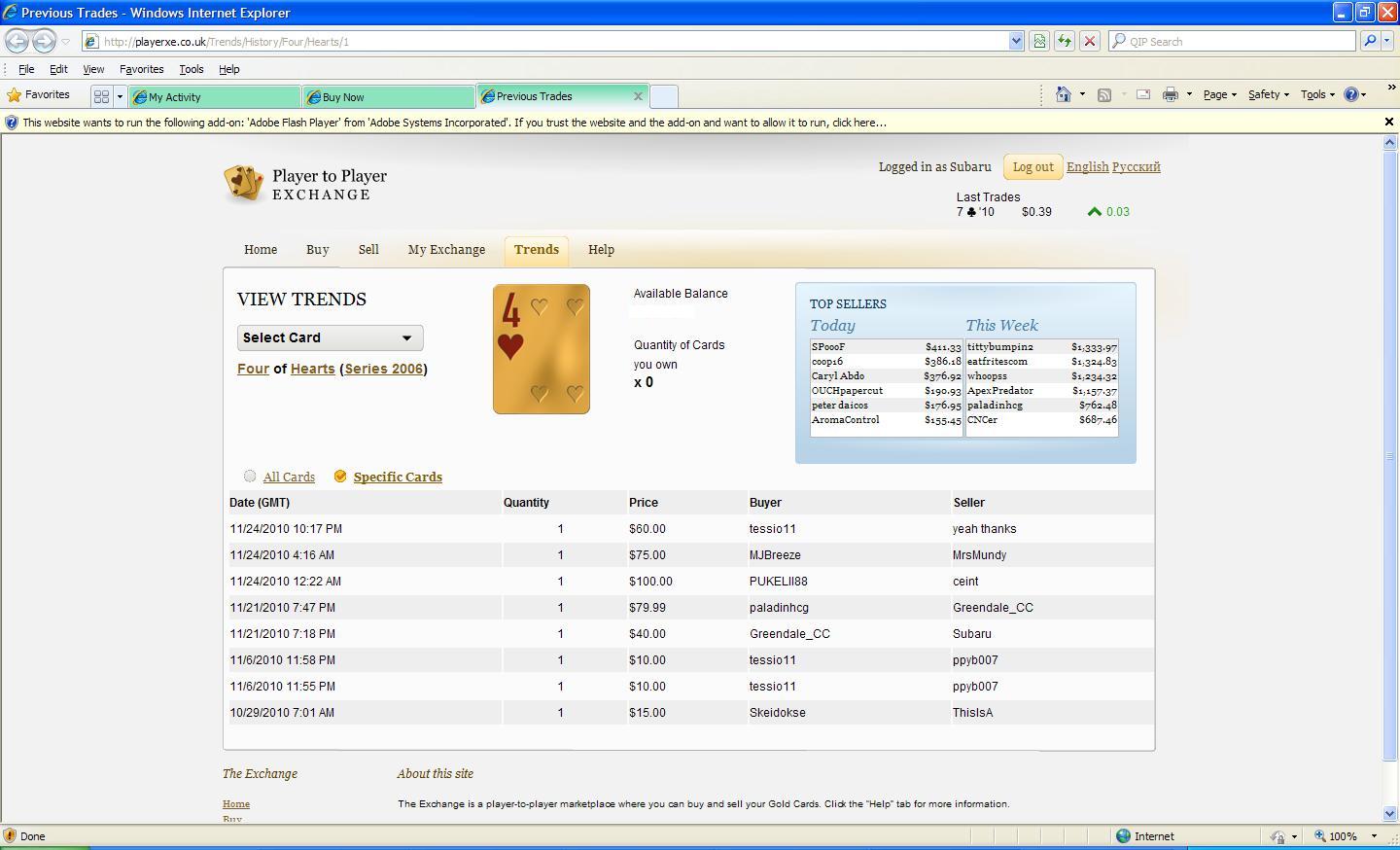Expand the Safety menu dropdown
The height and width of the screenshot is (850, 1400).
click(1268, 94)
